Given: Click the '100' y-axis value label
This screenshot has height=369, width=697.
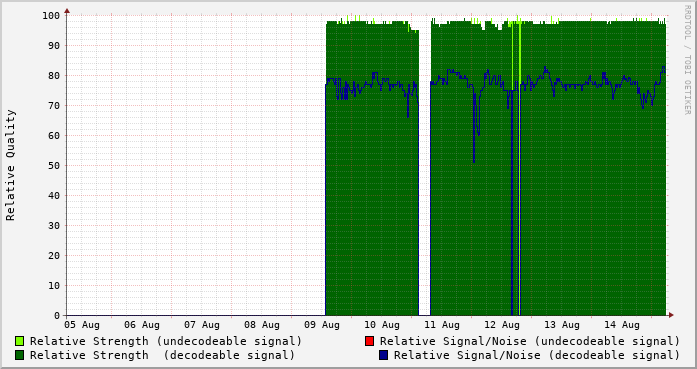Looking at the screenshot, I should click(51, 16).
